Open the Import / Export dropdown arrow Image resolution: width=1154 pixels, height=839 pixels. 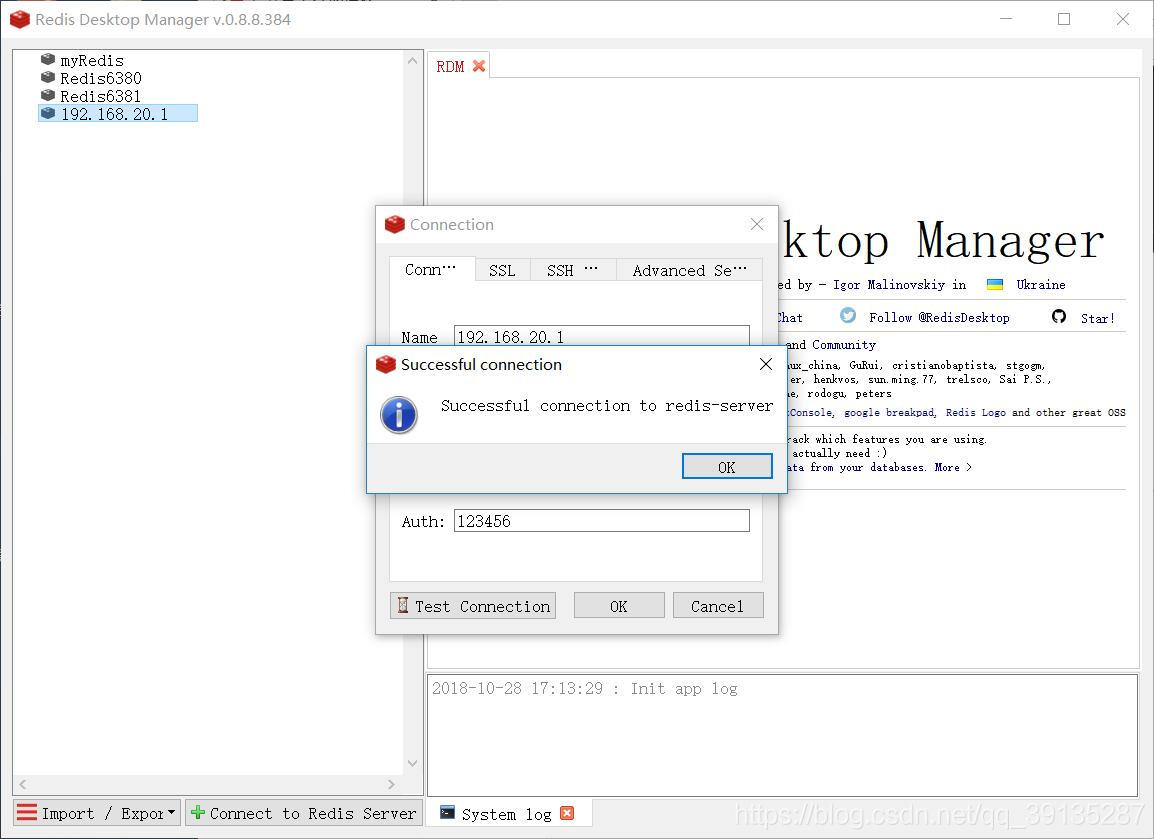pyautogui.click(x=171, y=813)
